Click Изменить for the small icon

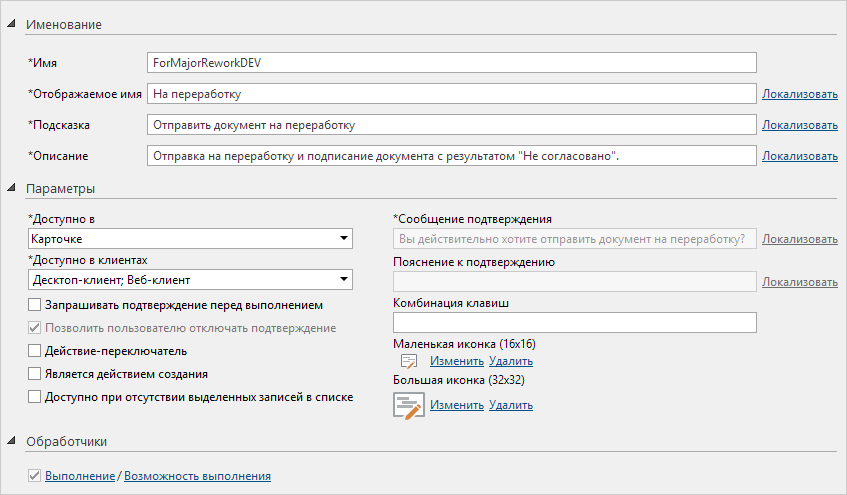tap(456, 361)
